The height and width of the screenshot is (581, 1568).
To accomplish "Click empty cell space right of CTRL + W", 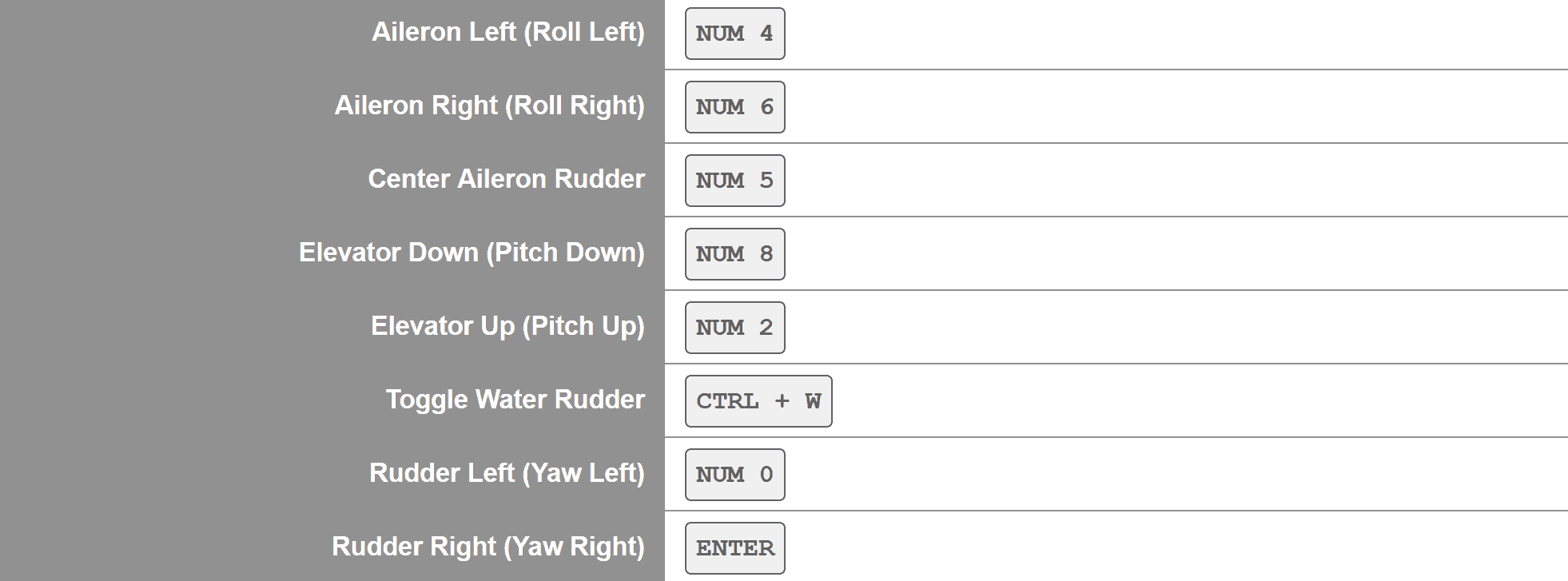I will (1159, 401).
